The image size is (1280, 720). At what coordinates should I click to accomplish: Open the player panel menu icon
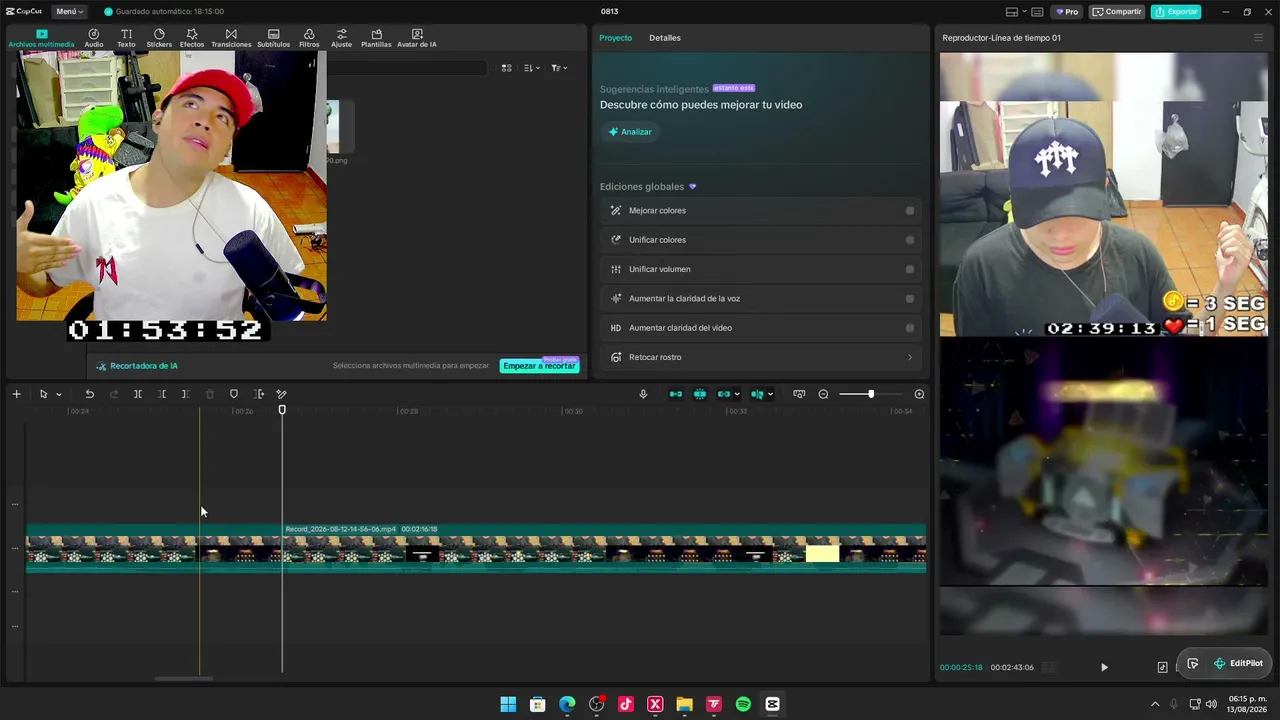[1258, 38]
